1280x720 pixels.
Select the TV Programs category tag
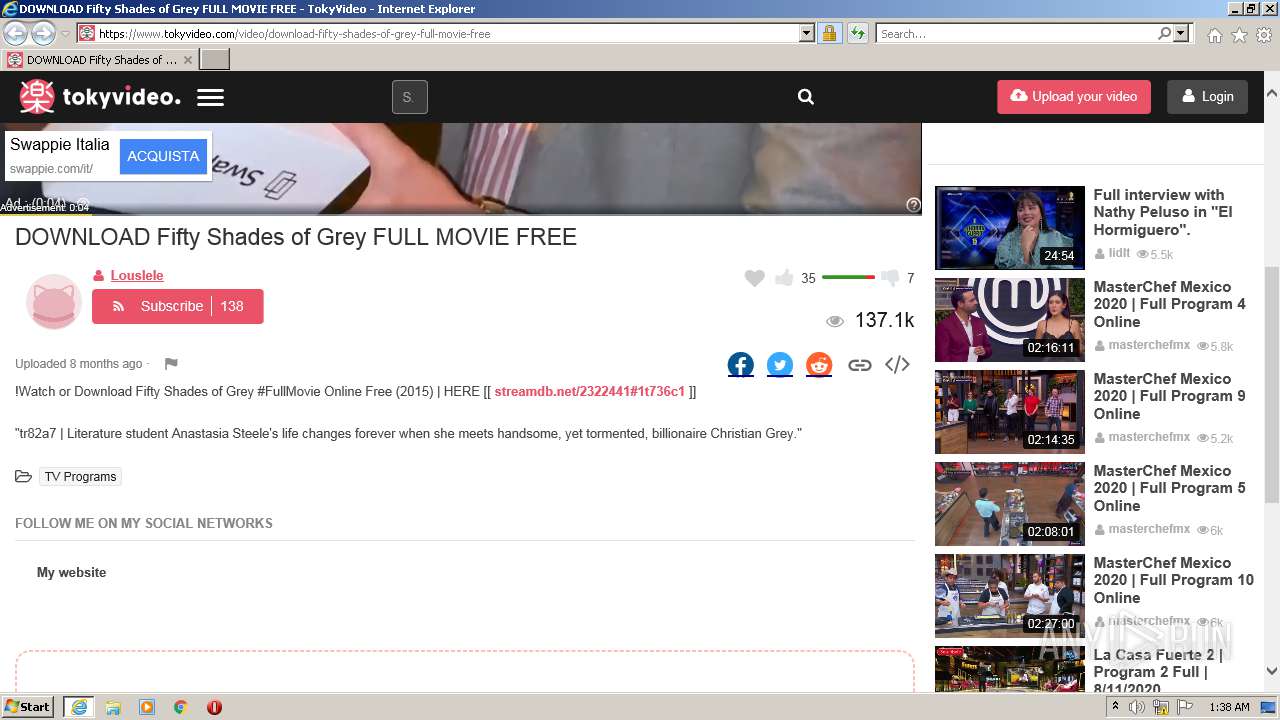click(x=80, y=477)
